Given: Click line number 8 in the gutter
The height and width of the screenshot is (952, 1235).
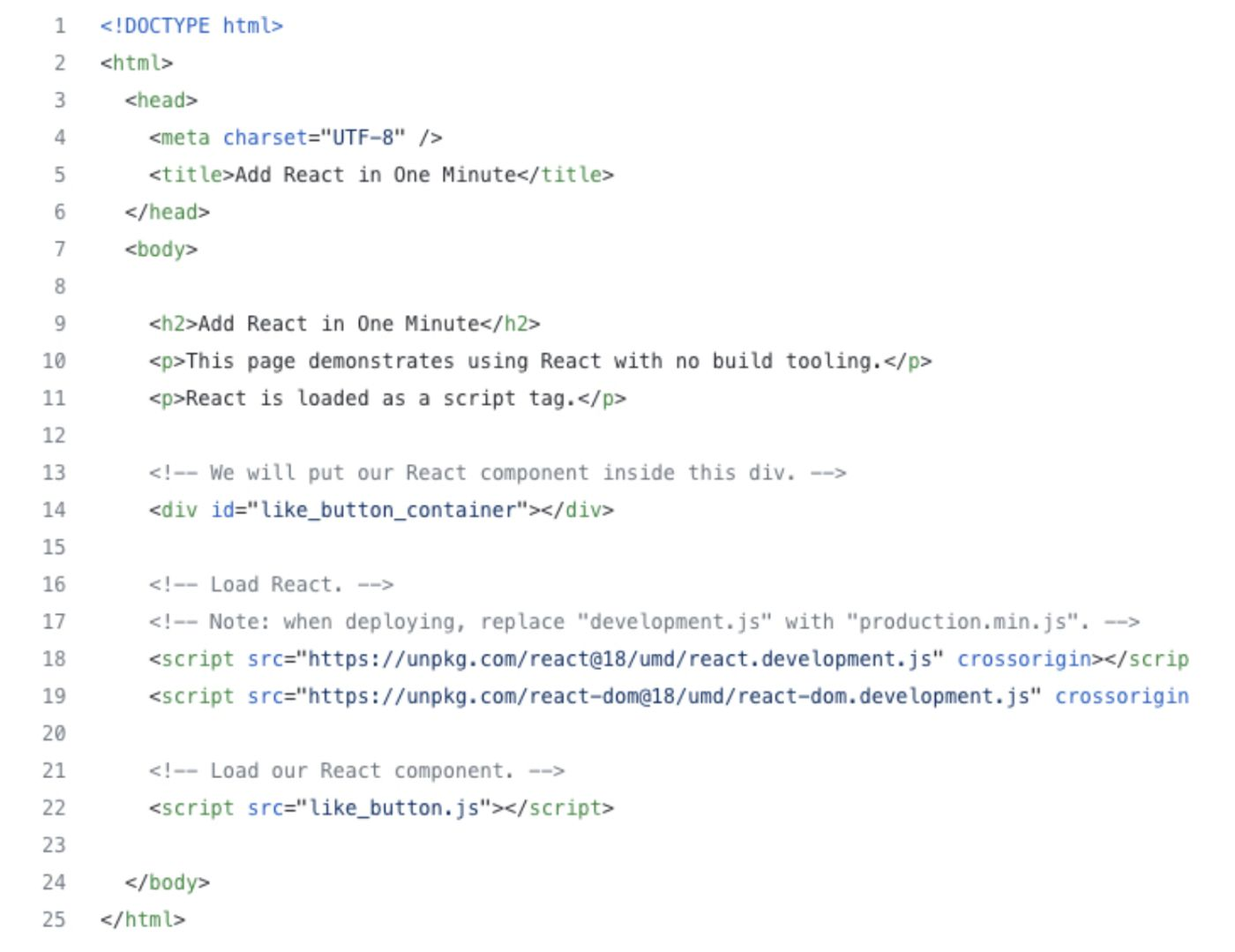Looking at the screenshot, I should 59,287.
